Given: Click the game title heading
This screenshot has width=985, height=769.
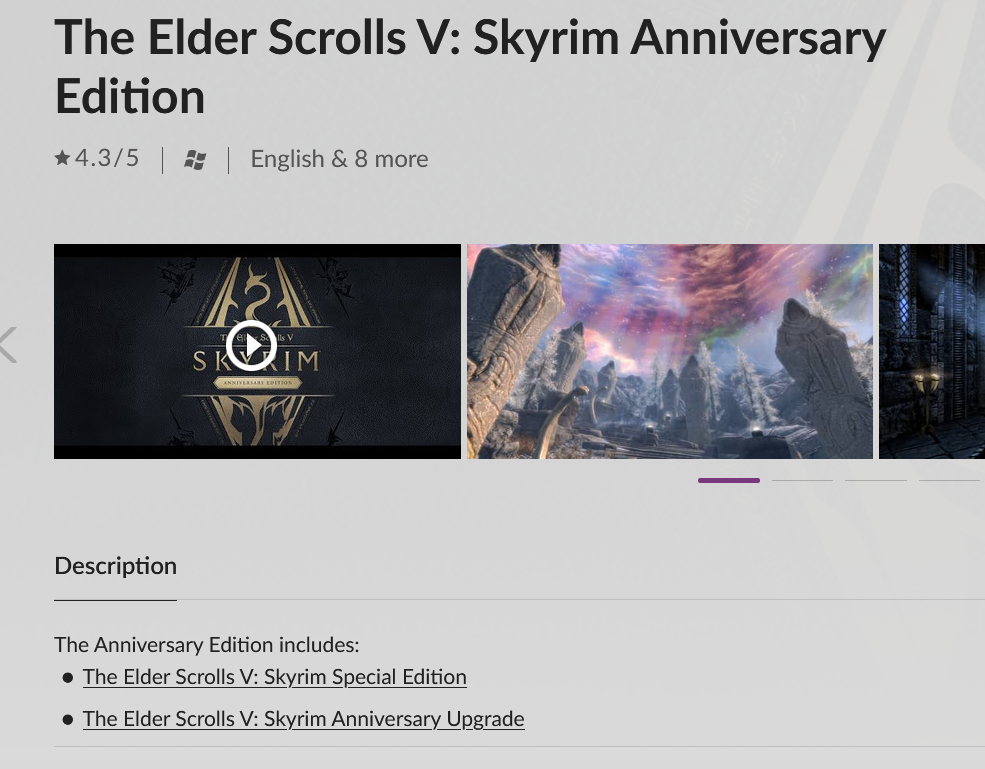Looking at the screenshot, I should pos(470,66).
